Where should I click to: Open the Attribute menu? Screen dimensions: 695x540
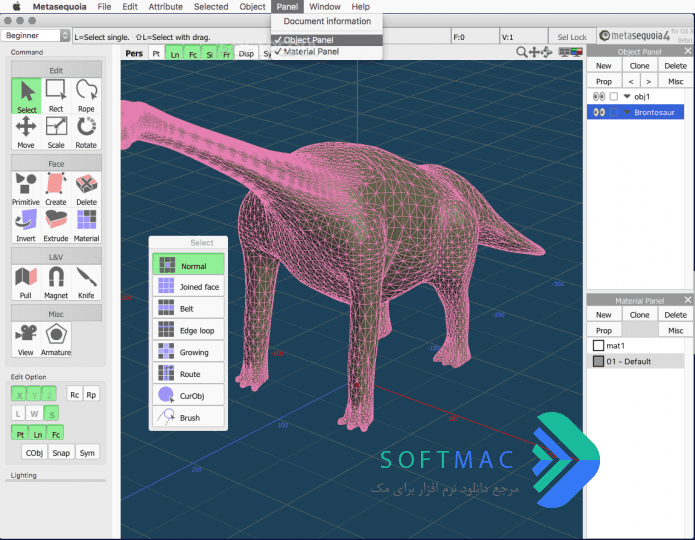click(165, 7)
